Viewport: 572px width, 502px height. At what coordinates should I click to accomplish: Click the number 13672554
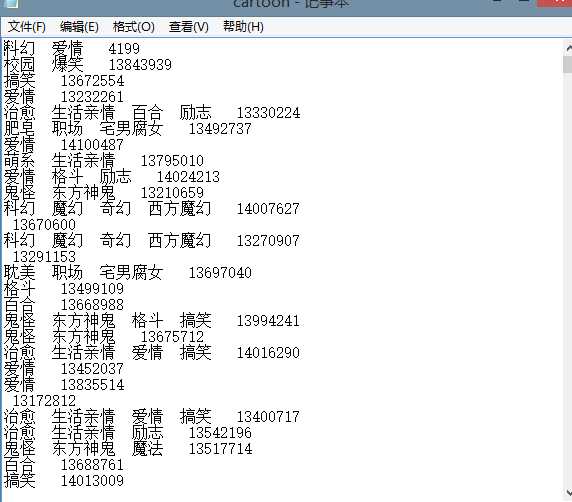(x=92, y=81)
